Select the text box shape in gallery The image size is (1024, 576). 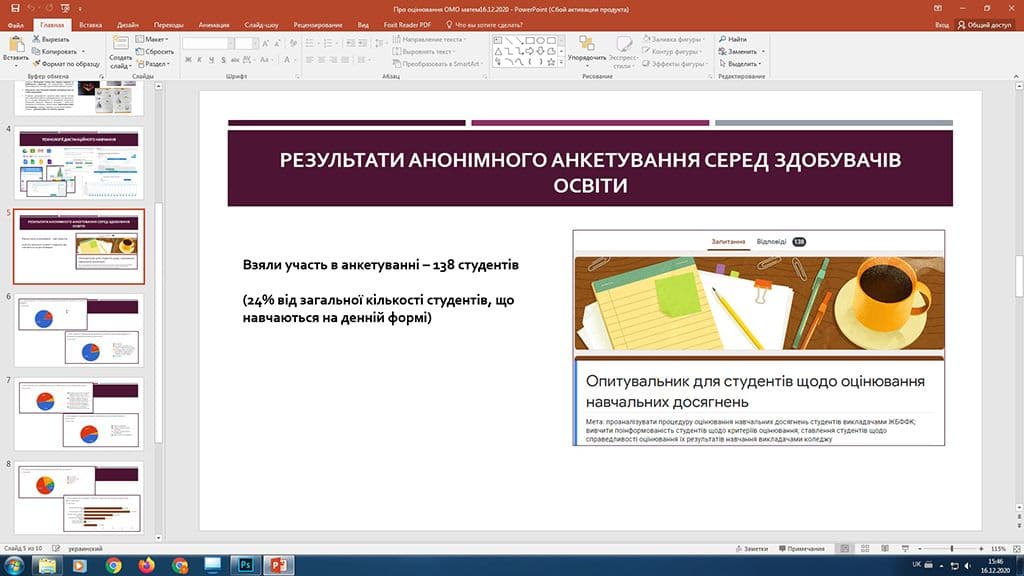pos(498,40)
